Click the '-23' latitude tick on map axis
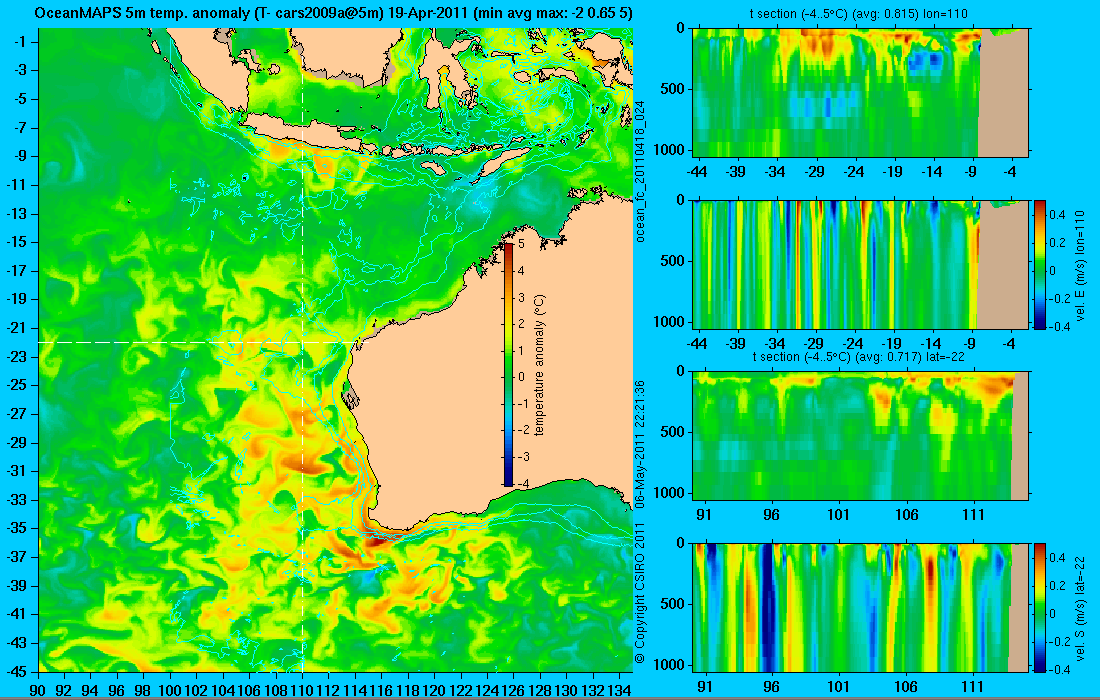Image resolution: width=1100 pixels, height=700 pixels. (x=16, y=356)
